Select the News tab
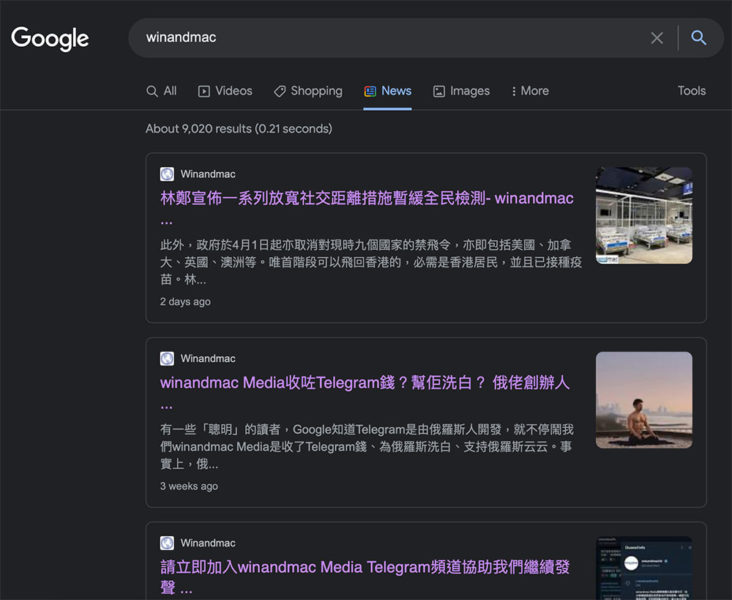The height and width of the screenshot is (600, 732). (x=387, y=91)
